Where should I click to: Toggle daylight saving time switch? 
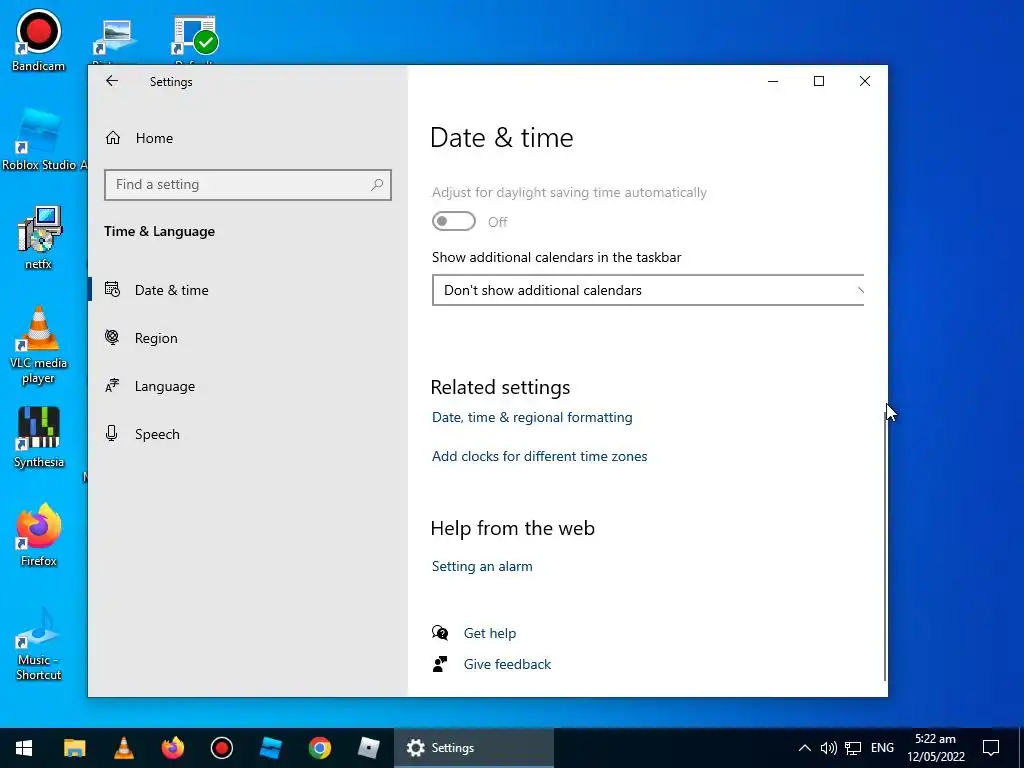453,221
